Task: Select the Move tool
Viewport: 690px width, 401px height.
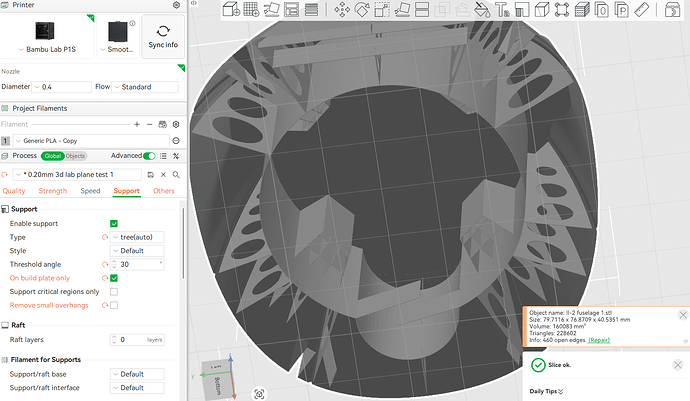Action: [342, 9]
